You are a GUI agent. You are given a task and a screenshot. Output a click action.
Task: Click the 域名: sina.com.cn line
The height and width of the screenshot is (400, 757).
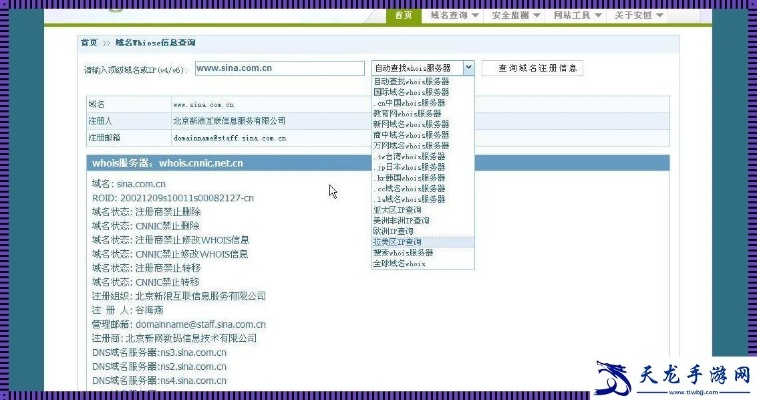[129, 184]
